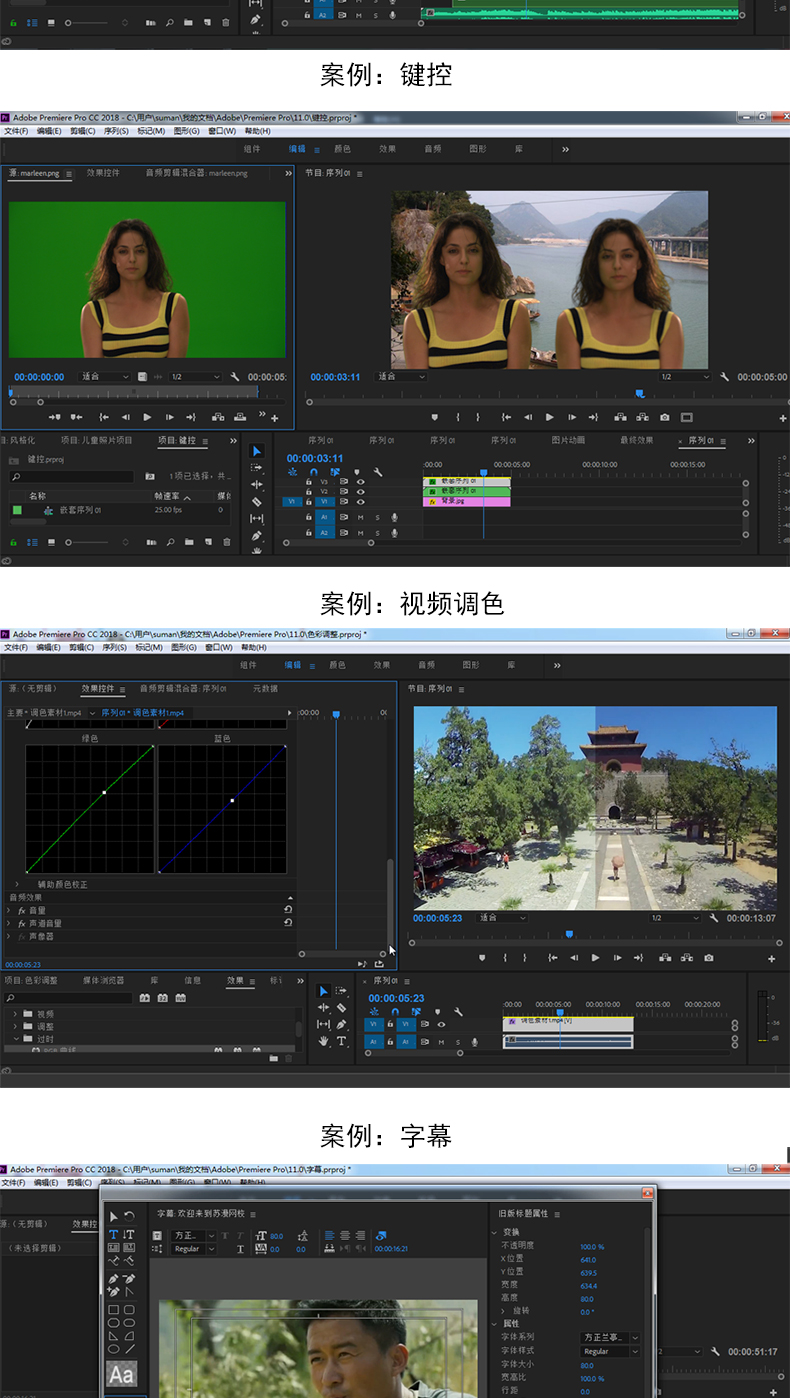Viewport: 790px width, 1398px height.
Task: Enable A1 voice-over mic in 键控 timeline
Action: pyautogui.click(x=394, y=517)
